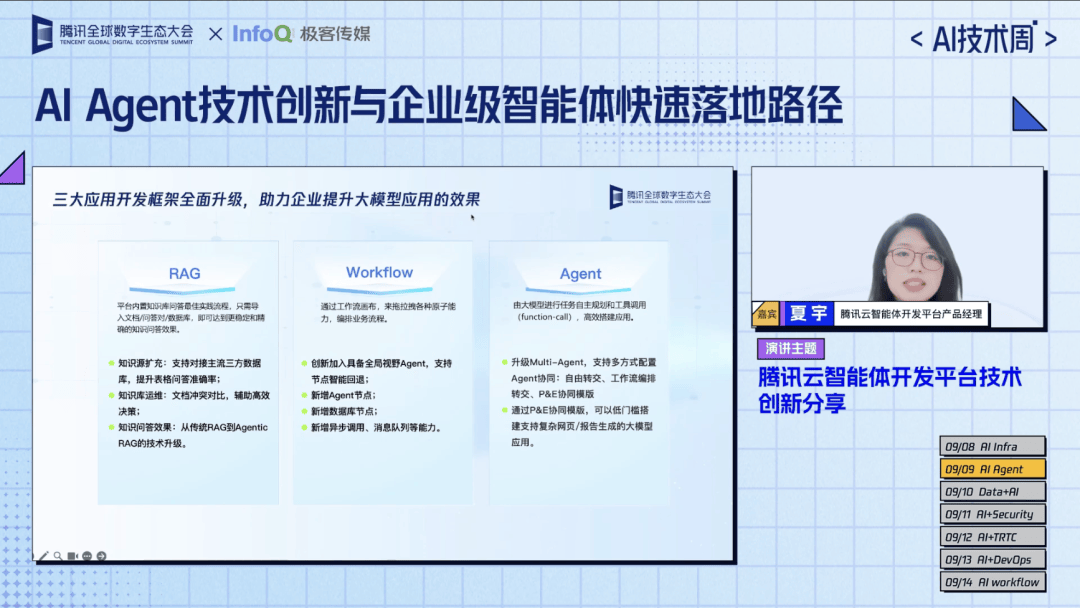
Task: Open the 09/11 AI+Security session
Action: point(992,514)
